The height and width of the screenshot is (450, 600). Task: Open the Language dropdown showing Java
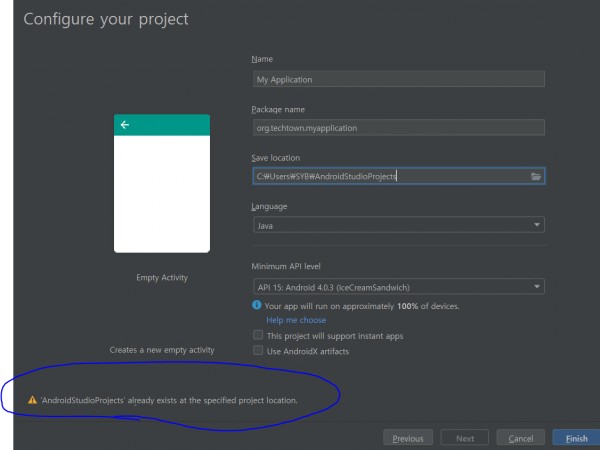(399, 225)
